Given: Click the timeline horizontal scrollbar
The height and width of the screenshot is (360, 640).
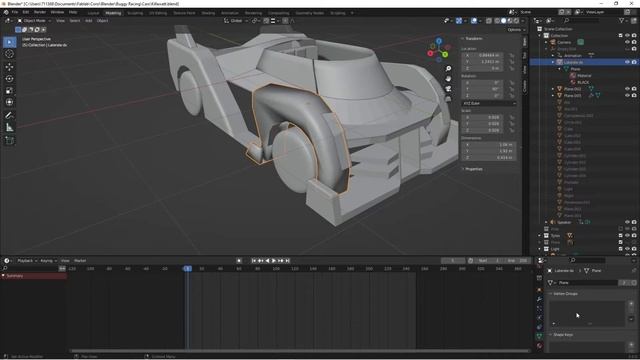Looking at the screenshot, I should click(299, 351).
